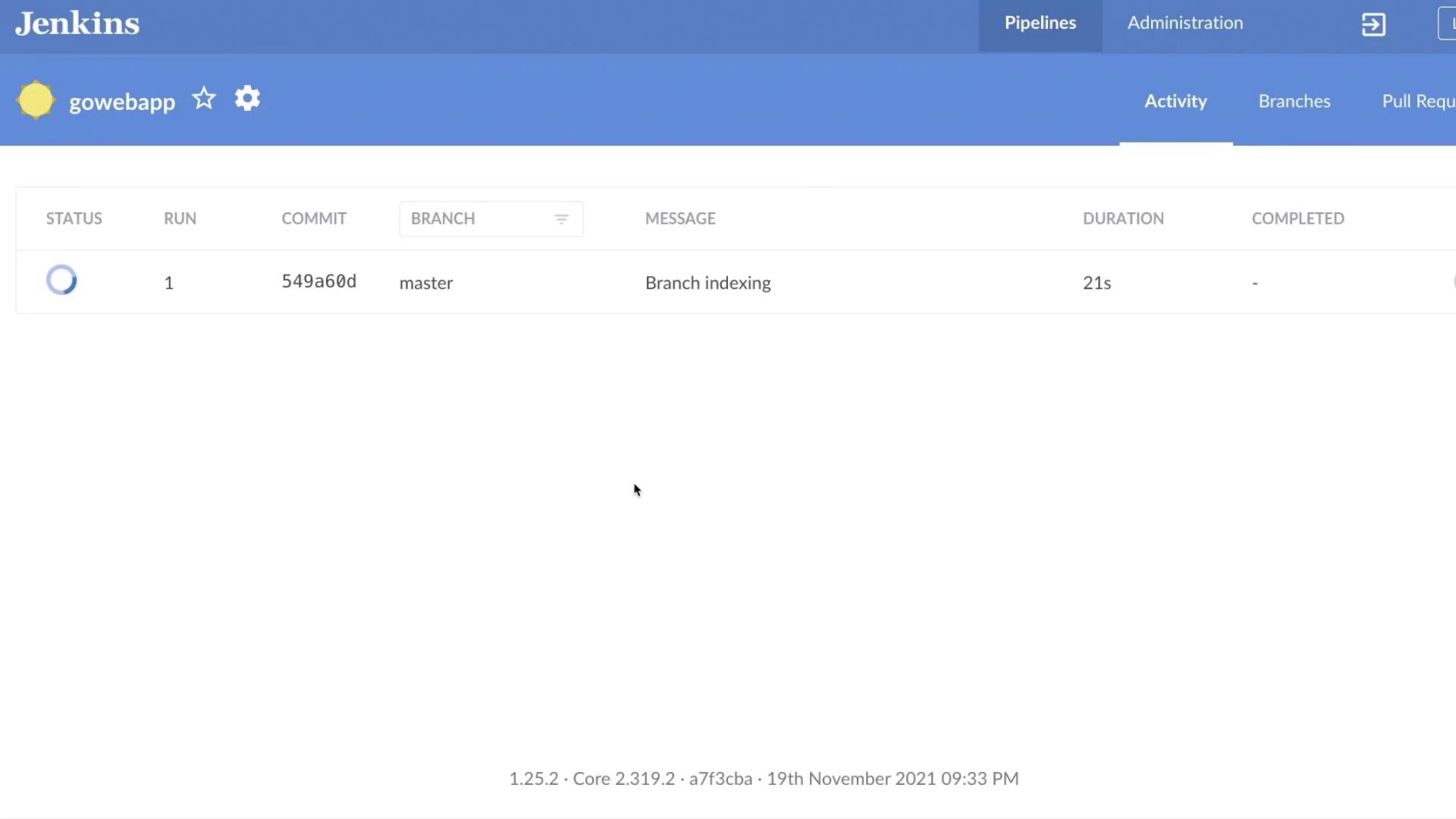Favorite gowebapp with the star icon

204,99
